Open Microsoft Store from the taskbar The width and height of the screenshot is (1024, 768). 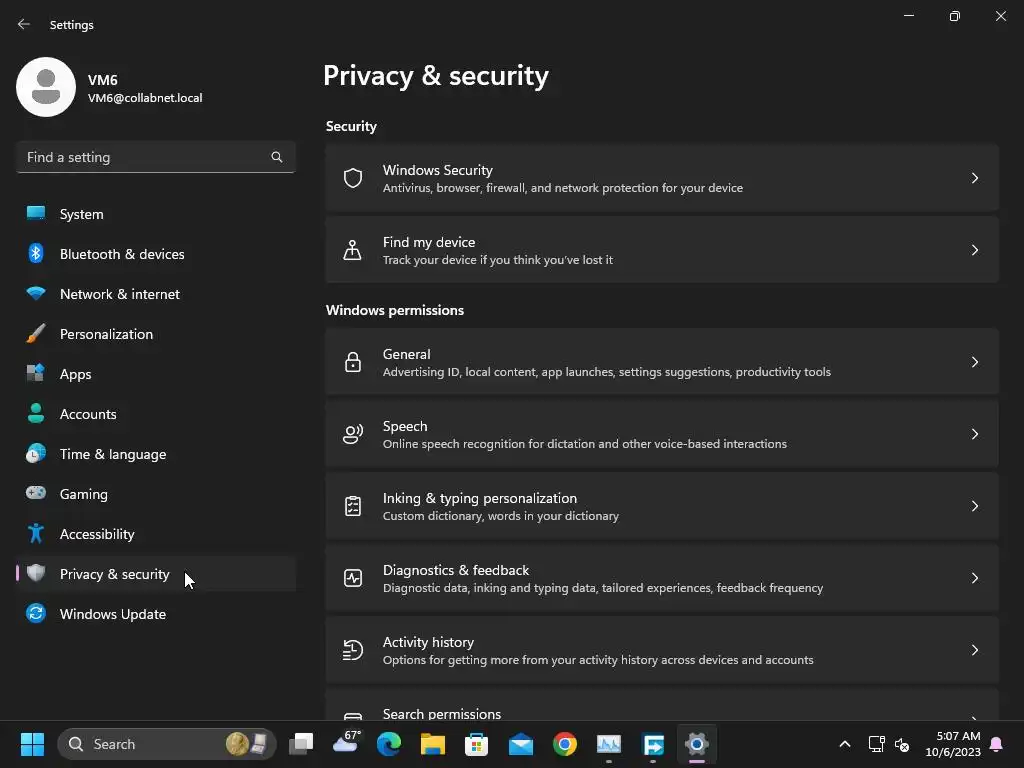tap(476, 744)
